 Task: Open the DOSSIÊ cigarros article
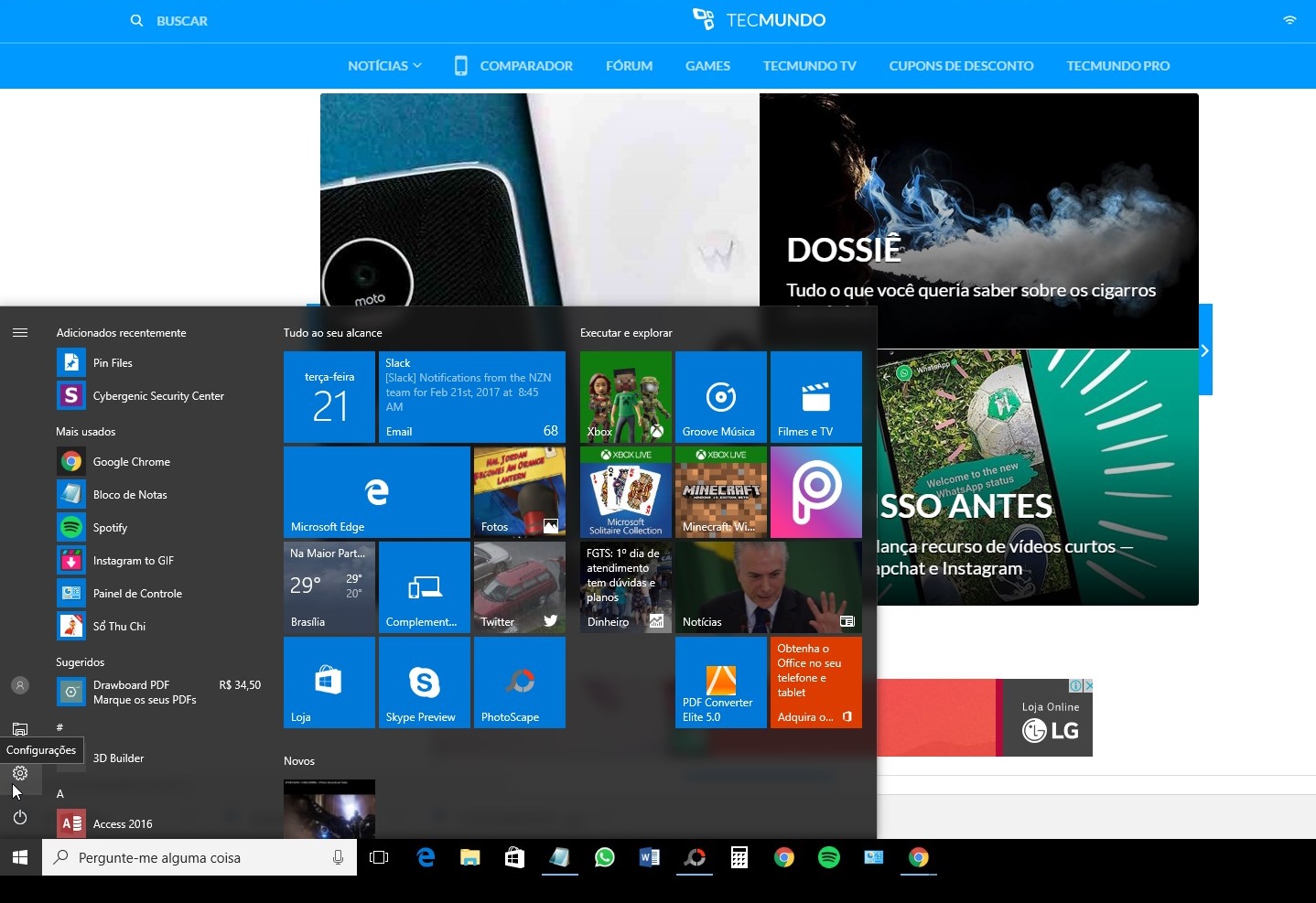pyautogui.click(x=979, y=220)
